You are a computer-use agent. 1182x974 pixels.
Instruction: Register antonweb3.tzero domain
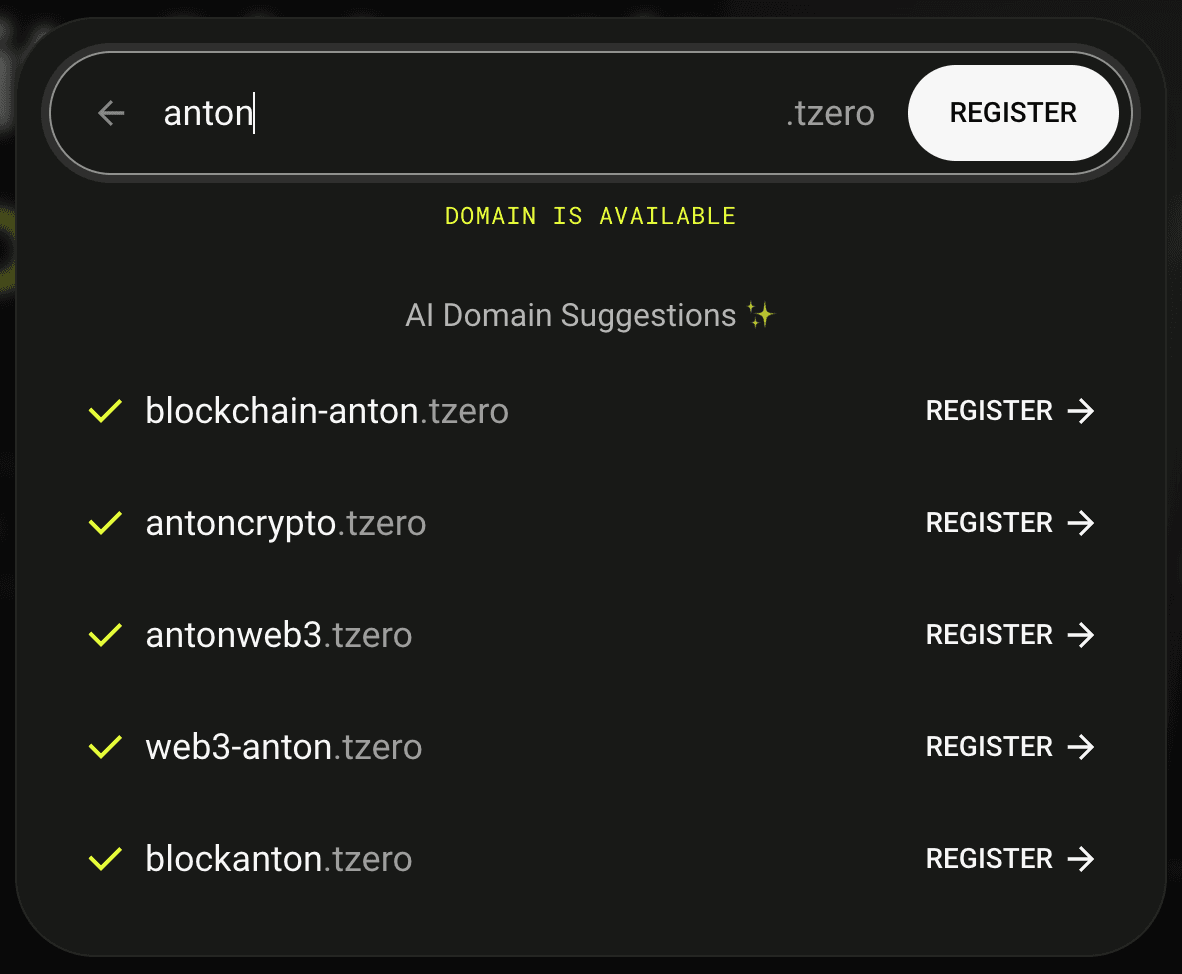tap(1009, 635)
